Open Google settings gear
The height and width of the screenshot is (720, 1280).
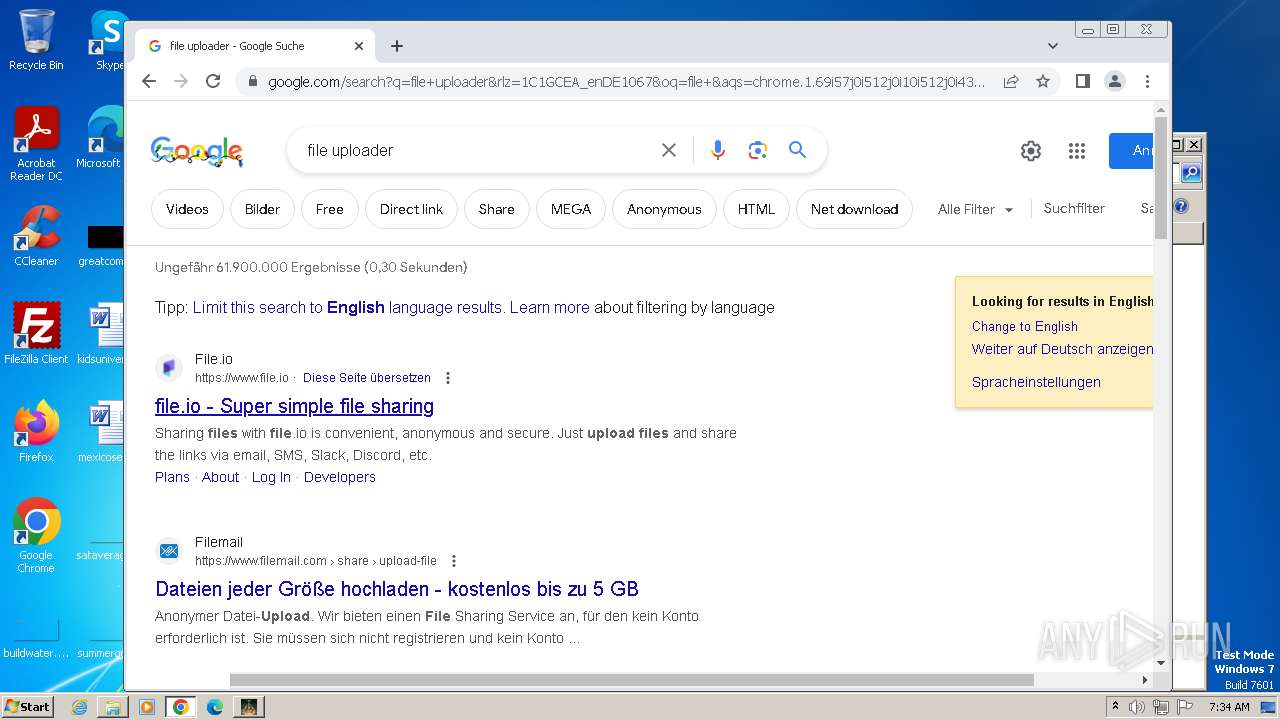coord(1031,151)
